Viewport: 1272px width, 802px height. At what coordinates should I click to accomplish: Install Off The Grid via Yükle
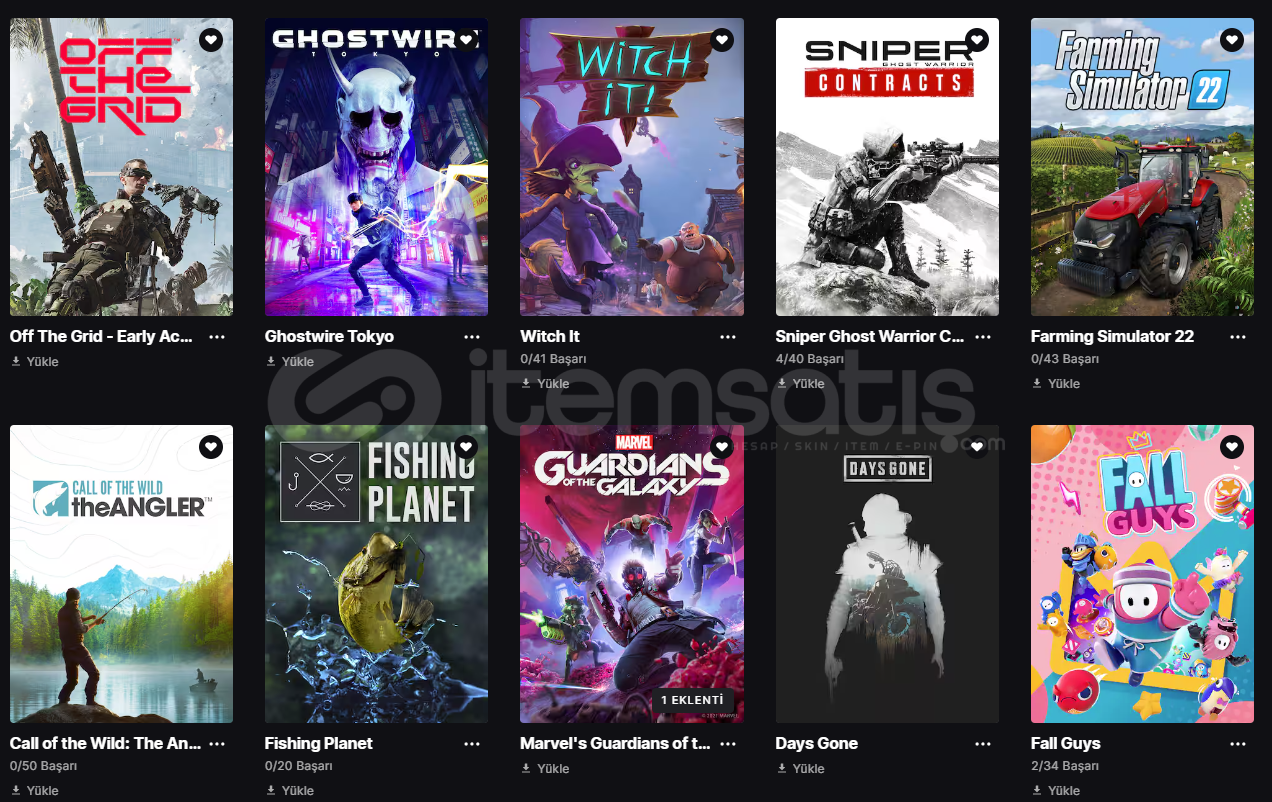35,361
